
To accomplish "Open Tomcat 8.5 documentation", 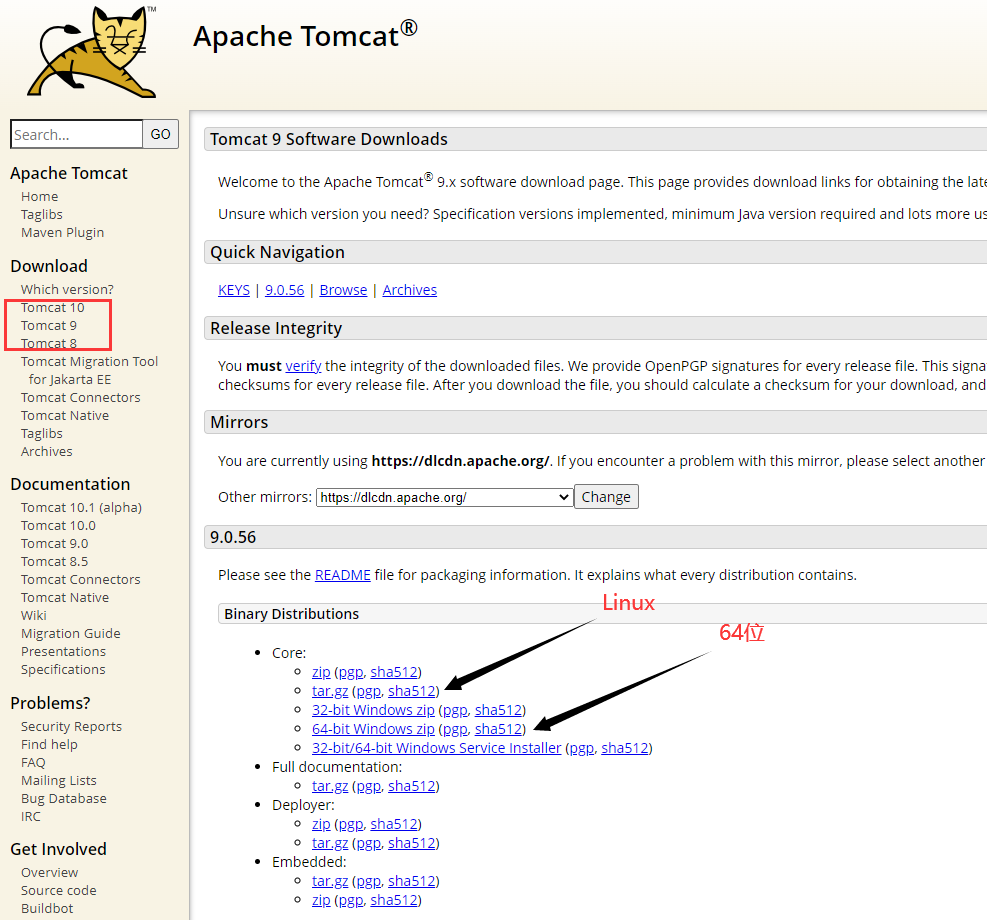I will (54, 561).
